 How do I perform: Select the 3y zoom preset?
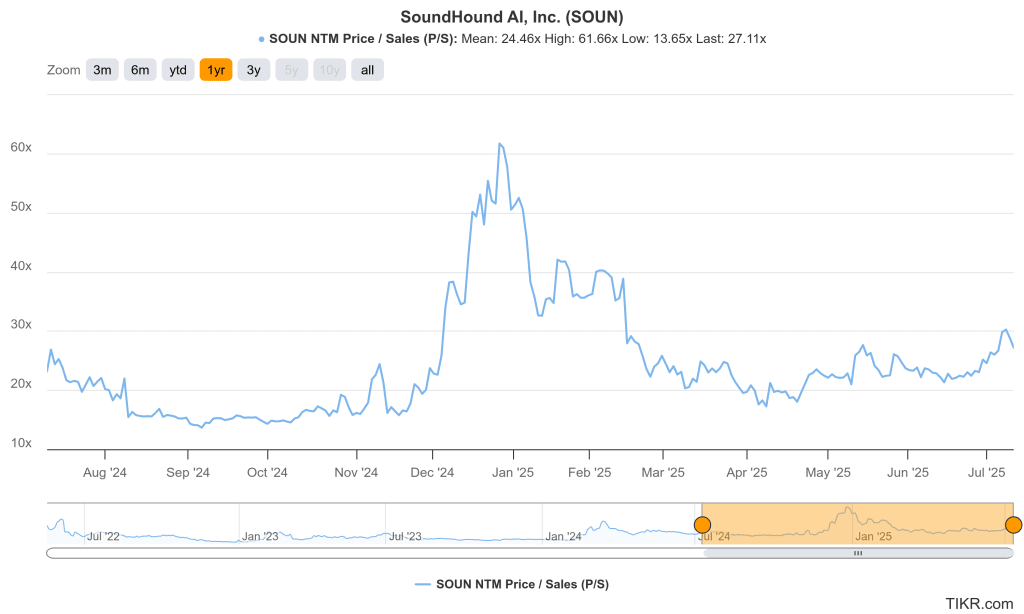tap(253, 69)
